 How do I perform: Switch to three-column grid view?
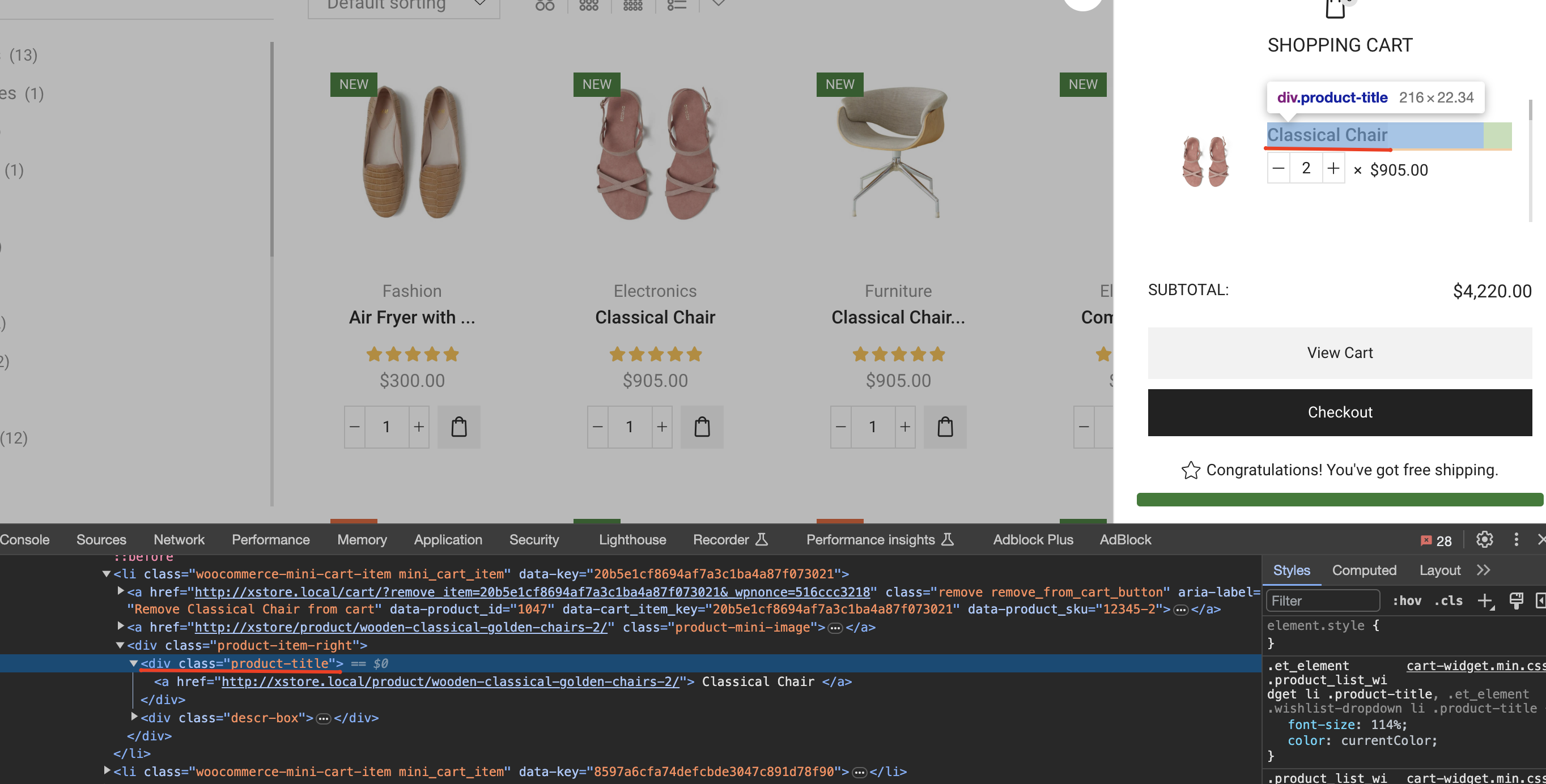click(589, 6)
